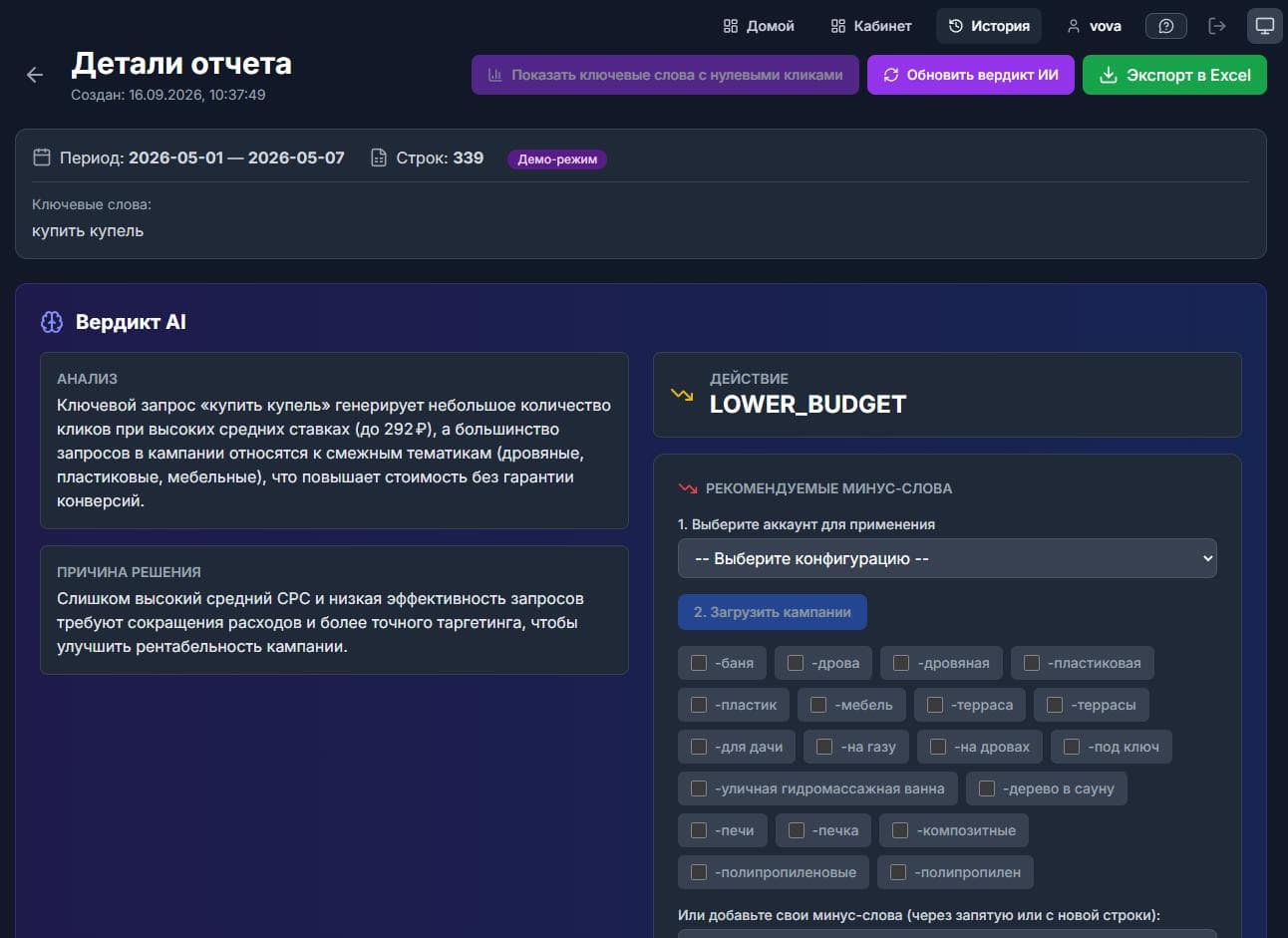Tick the -на газу checkbox
This screenshot has width=1288, height=938.
pos(824,747)
